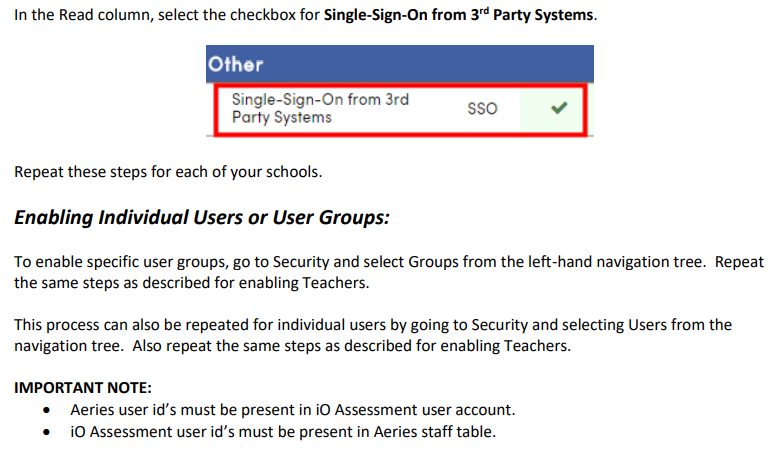Click the superscript rd after the 3

pos(484,10)
